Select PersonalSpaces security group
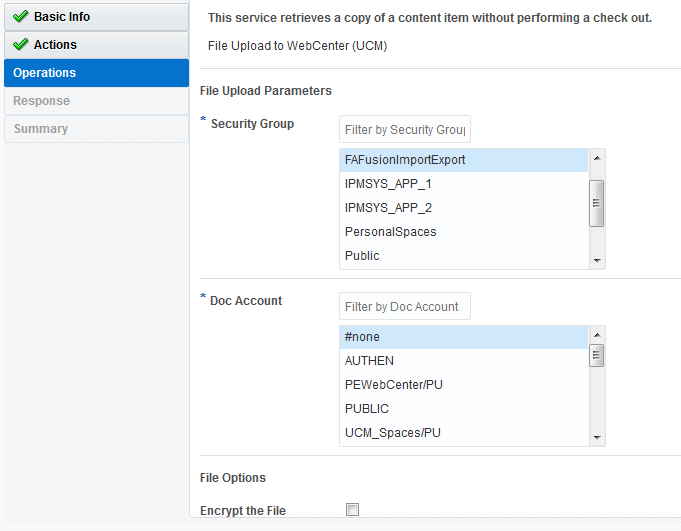681x531 pixels. click(x=464, y=232)
